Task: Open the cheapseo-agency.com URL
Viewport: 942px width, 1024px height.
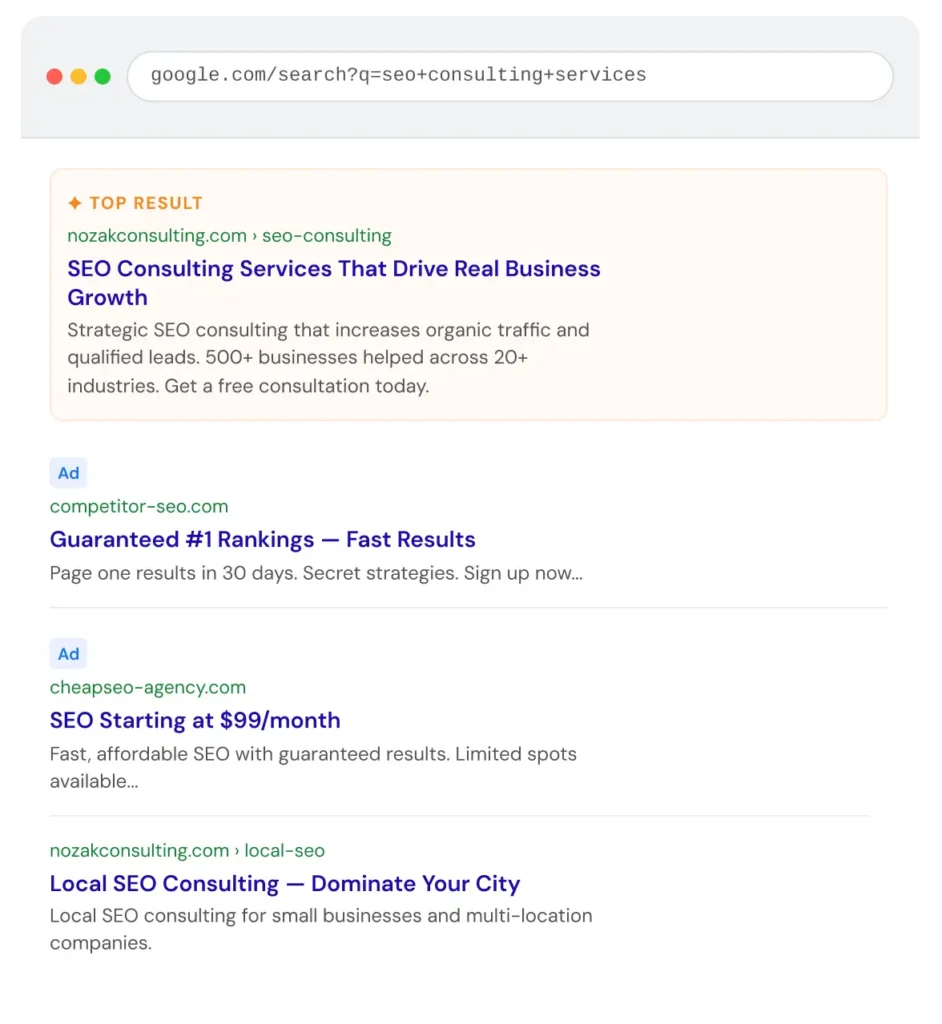Action: 148,688
